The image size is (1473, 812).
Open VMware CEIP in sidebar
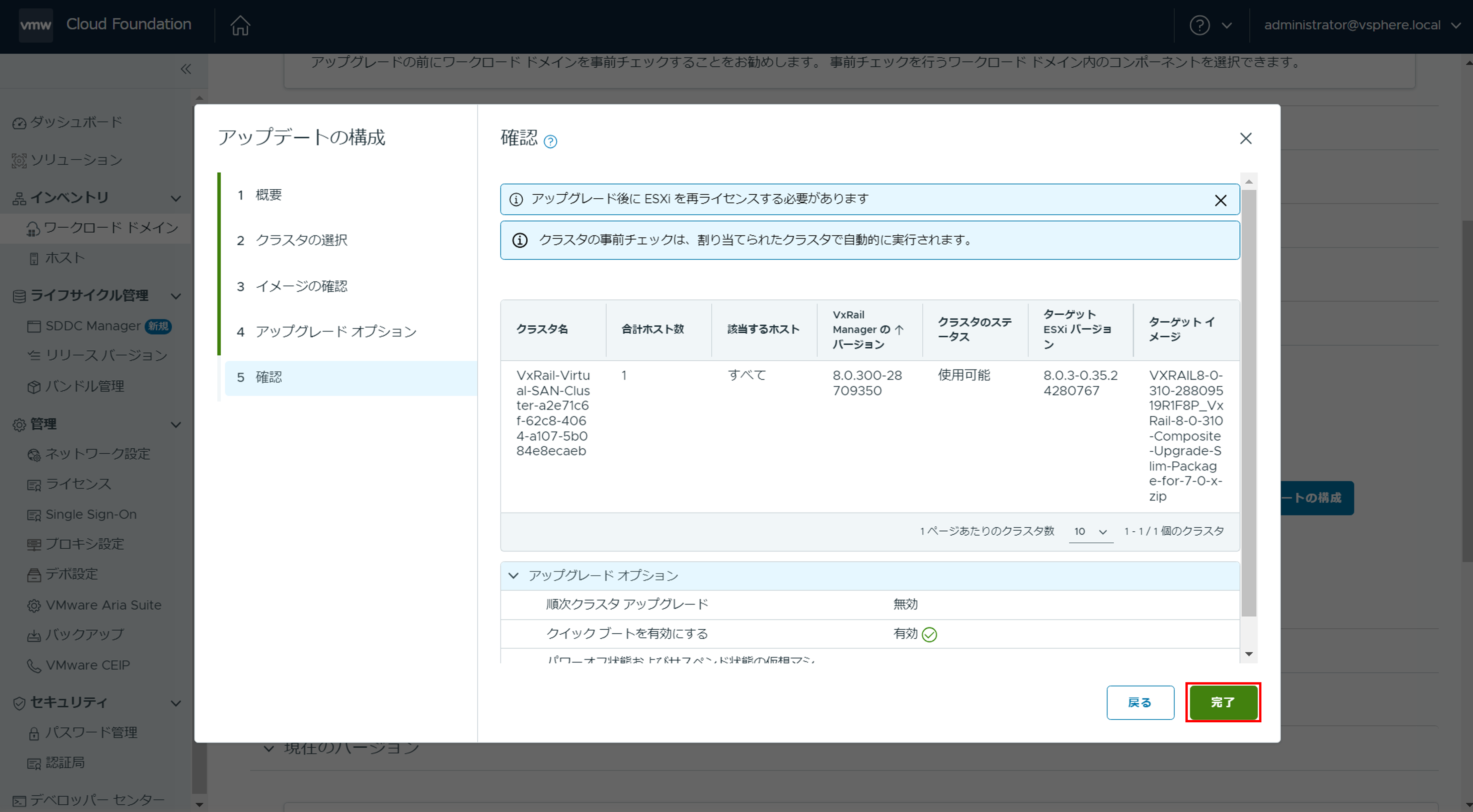[88, 665]
